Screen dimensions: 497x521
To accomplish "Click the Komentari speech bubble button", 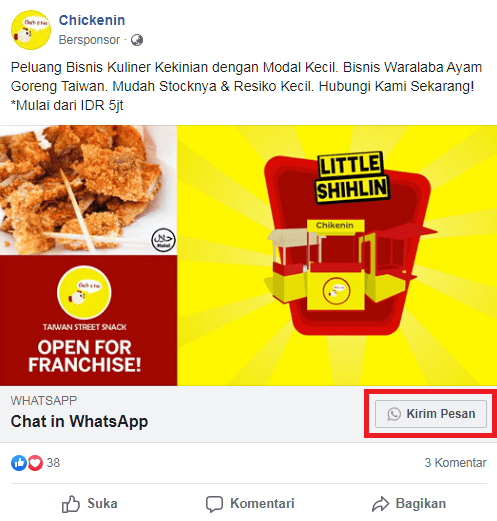I will coord(250,504).
